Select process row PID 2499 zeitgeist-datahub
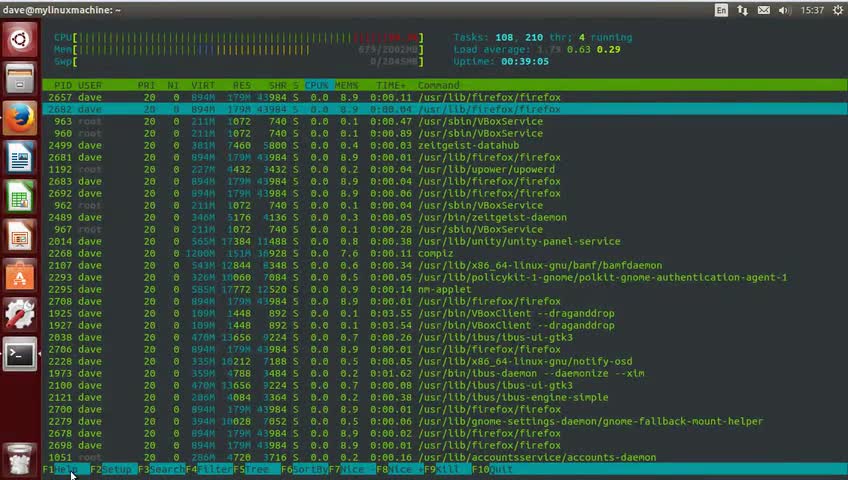 [445, 145]
